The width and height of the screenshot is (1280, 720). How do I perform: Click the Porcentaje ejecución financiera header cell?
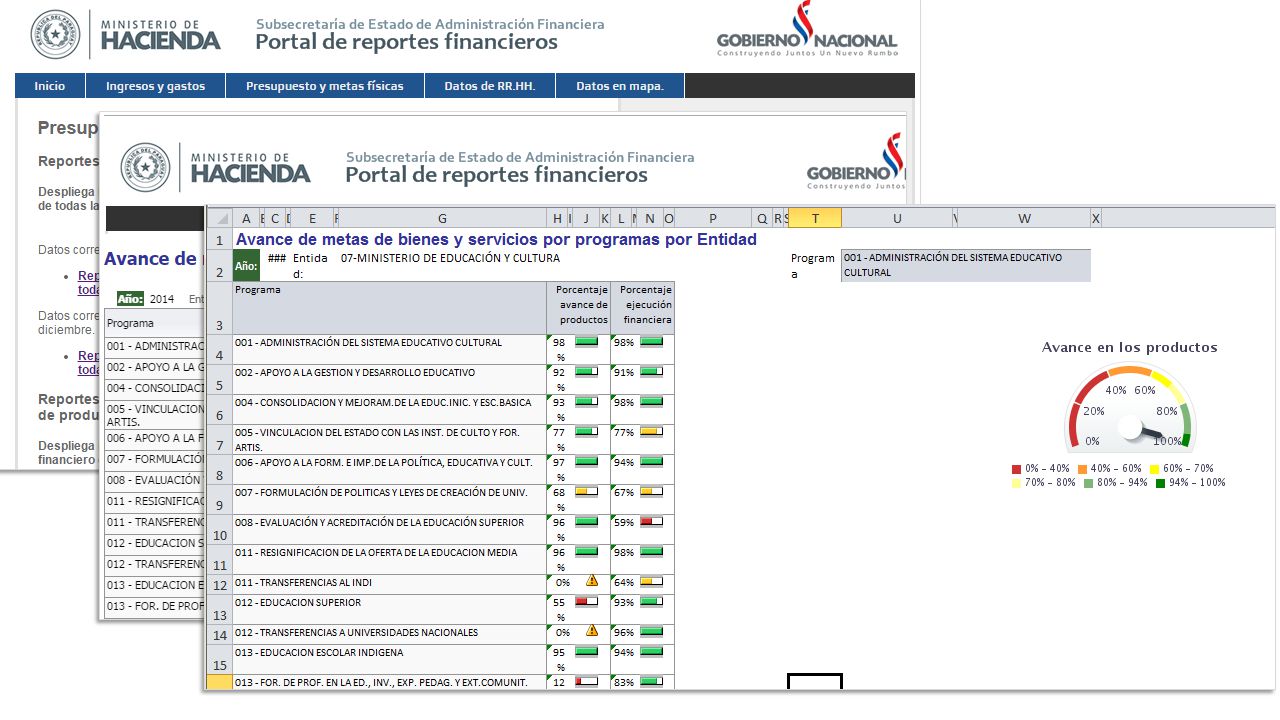(x=643, y=307)
